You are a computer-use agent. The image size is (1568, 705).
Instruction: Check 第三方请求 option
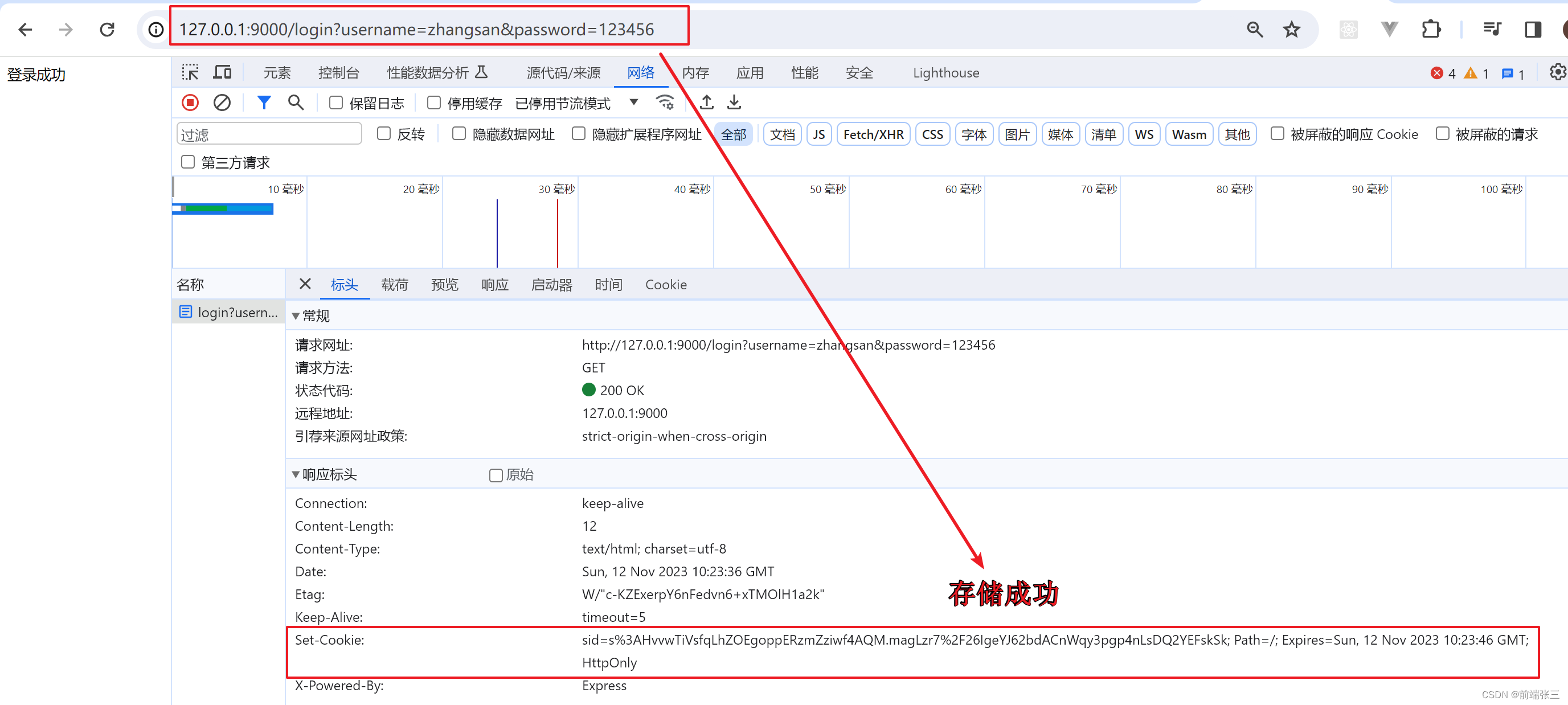pyautogui.click(x=188, y=162)
